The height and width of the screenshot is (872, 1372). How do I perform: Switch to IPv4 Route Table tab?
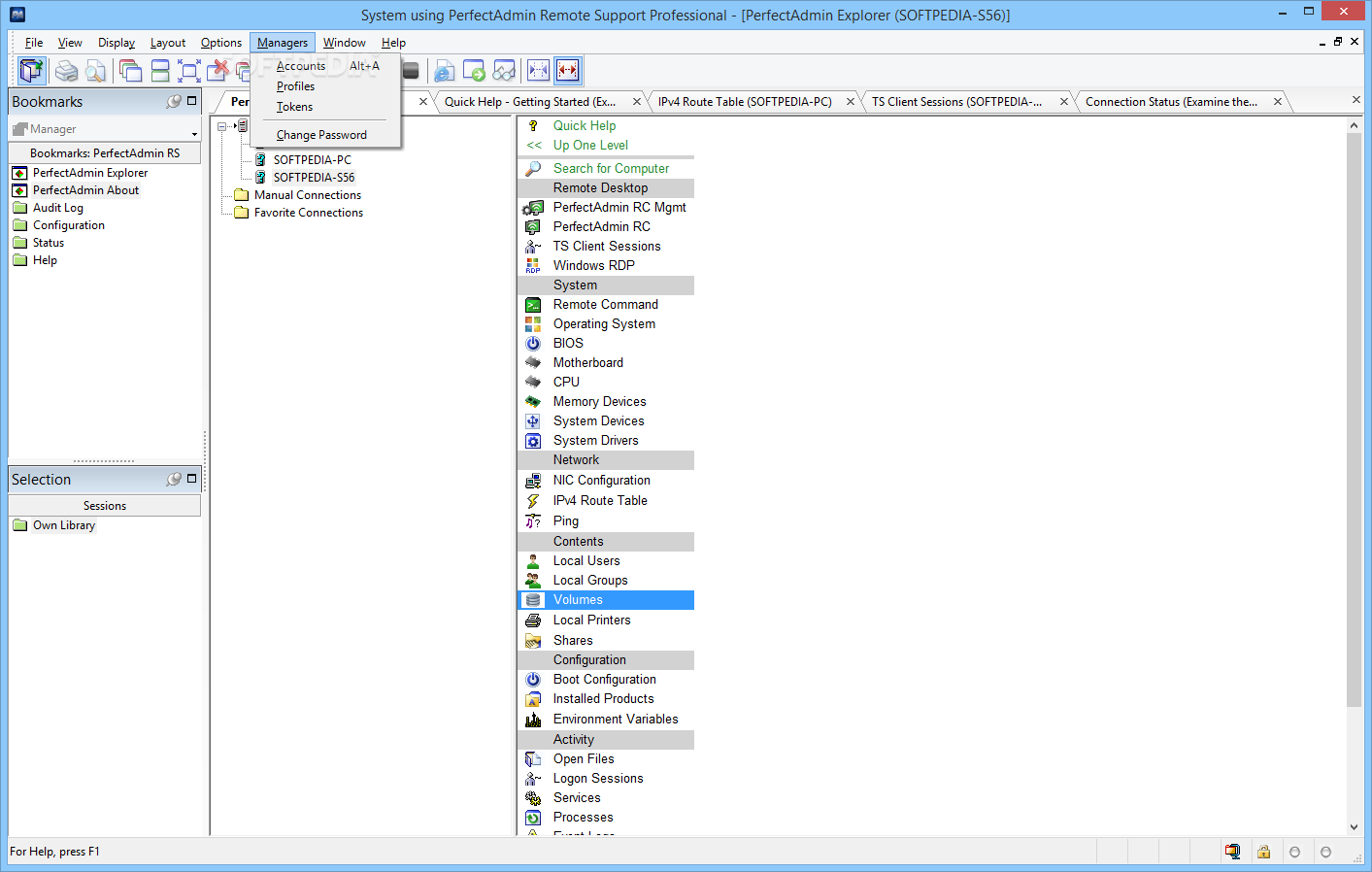(745, 102)
